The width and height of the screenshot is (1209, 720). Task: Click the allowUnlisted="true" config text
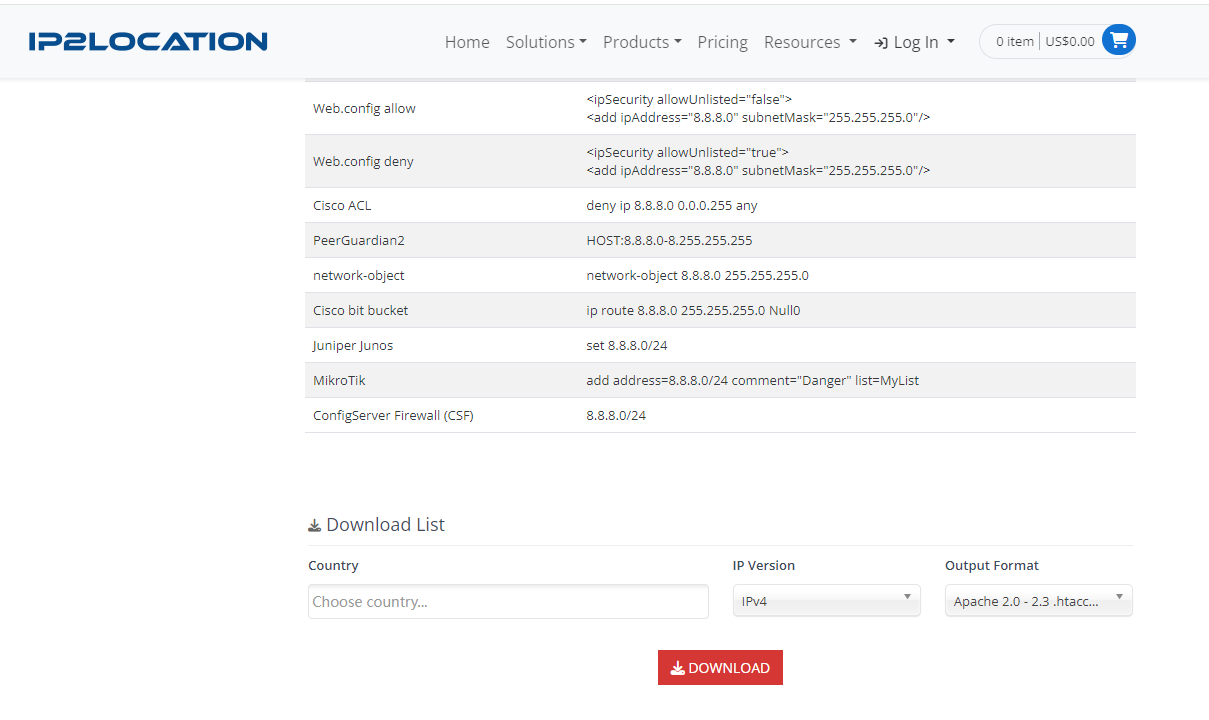click(x=688, y=153)
